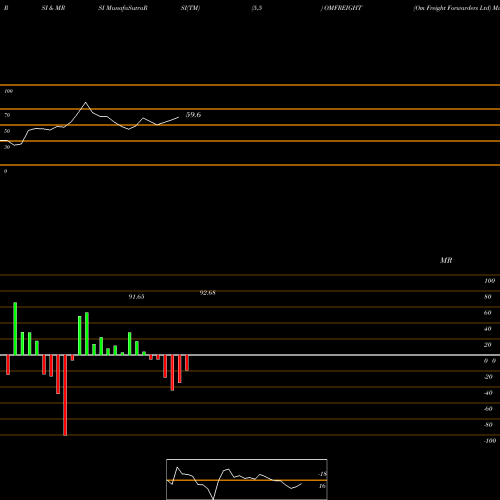Click the RSI value label 59.6

[x=193, y=115]
